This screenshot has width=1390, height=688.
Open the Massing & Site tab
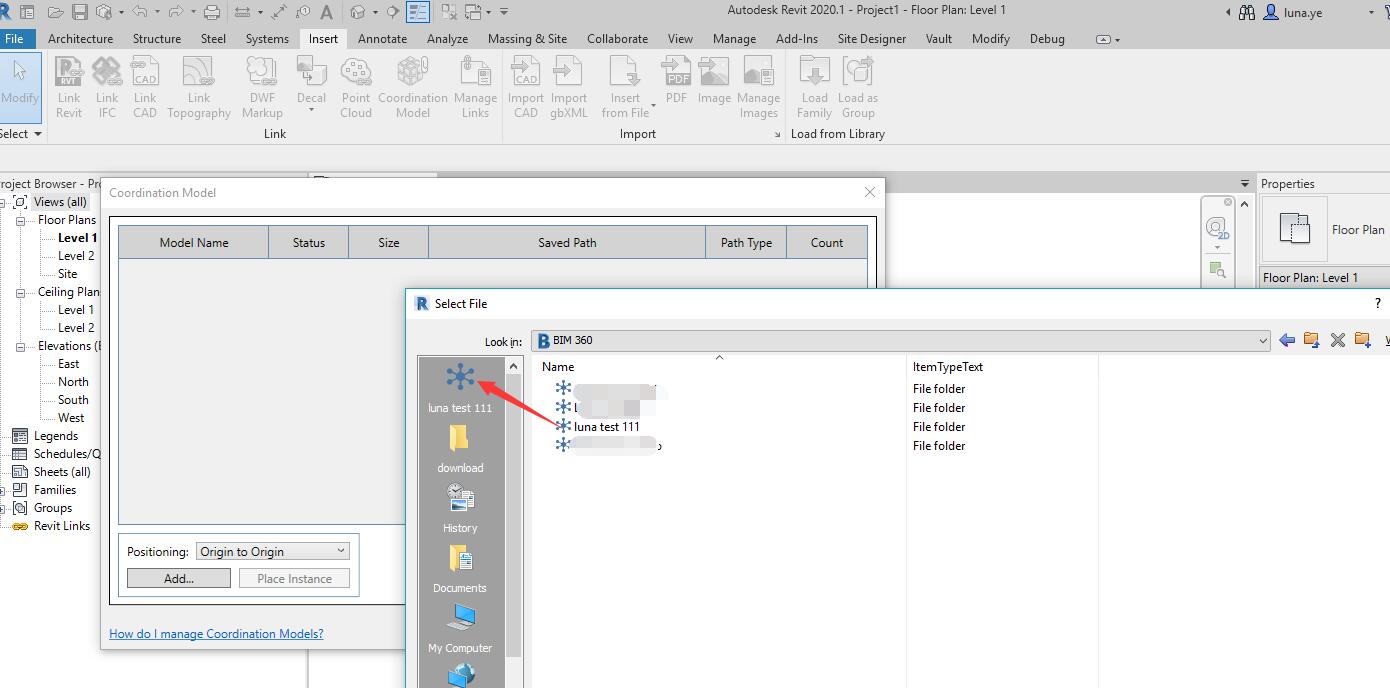527,39
